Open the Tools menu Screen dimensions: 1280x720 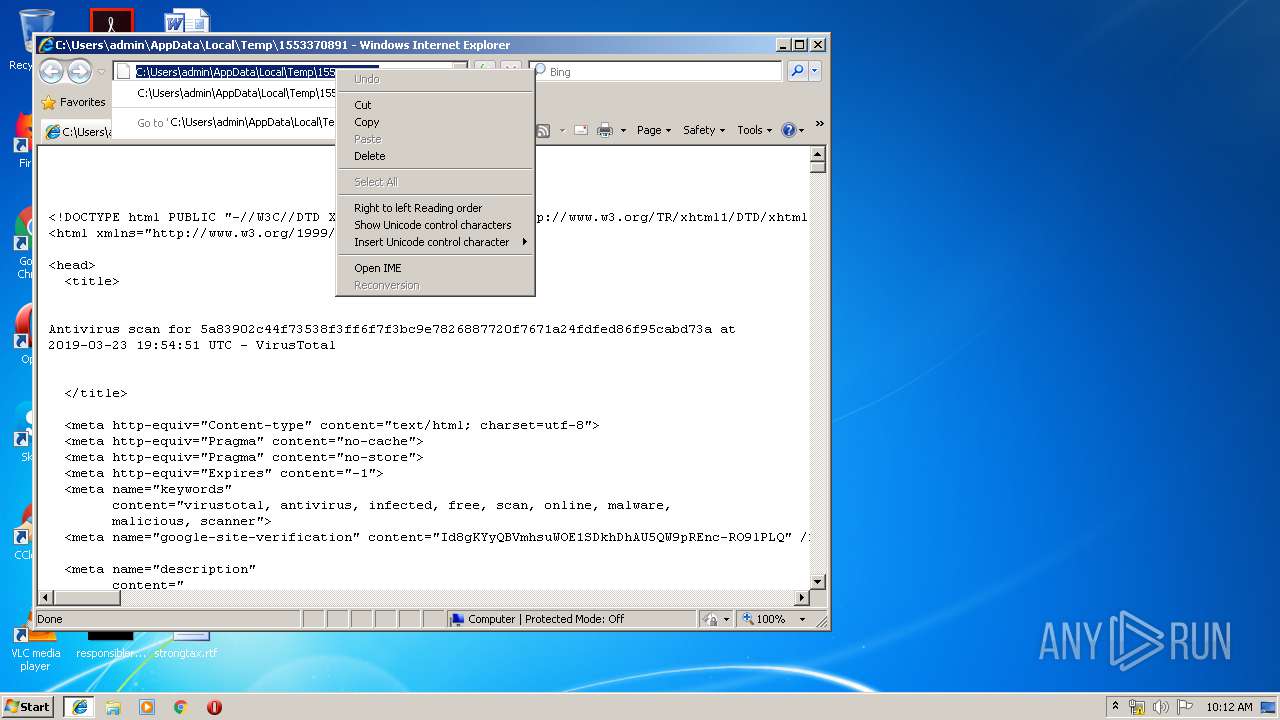755,130
